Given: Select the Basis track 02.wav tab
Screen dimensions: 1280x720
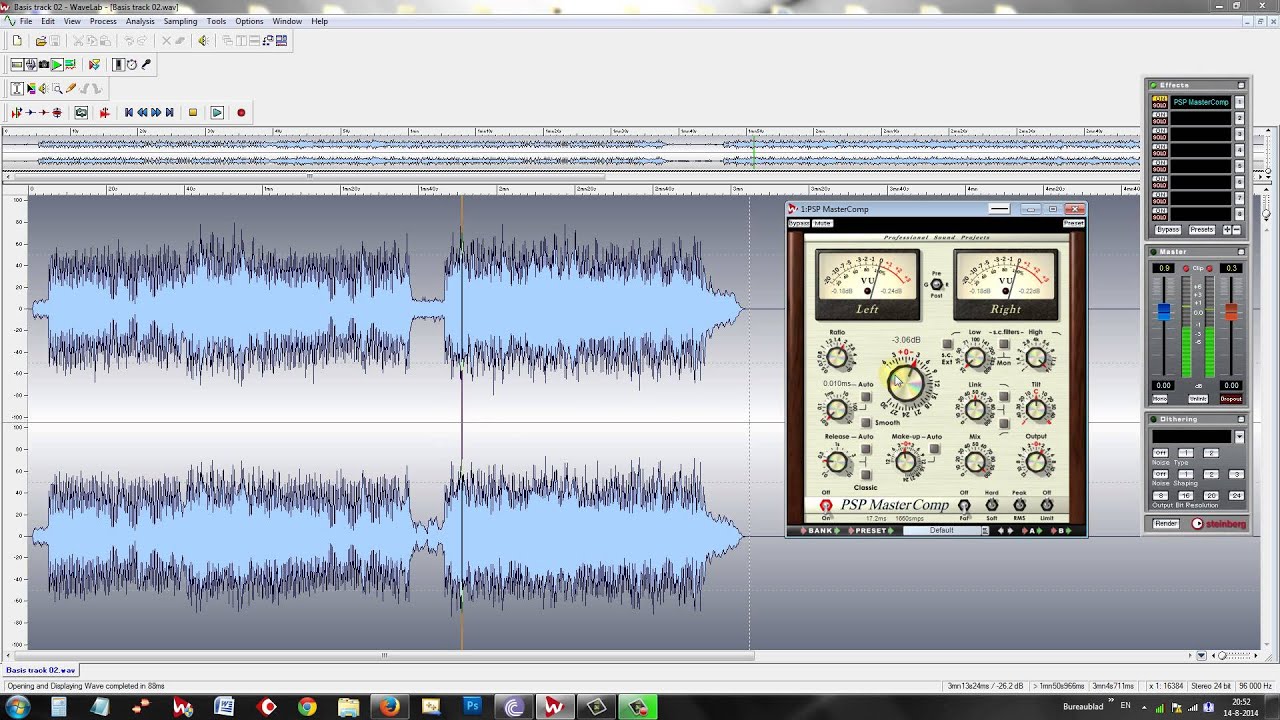Looking at the screenshot, I should [40, 670].
